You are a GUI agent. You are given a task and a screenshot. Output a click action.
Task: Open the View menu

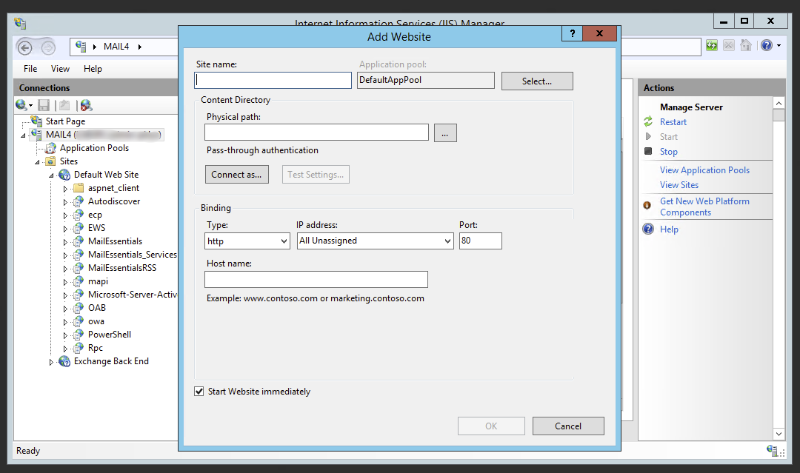point(60,69)
